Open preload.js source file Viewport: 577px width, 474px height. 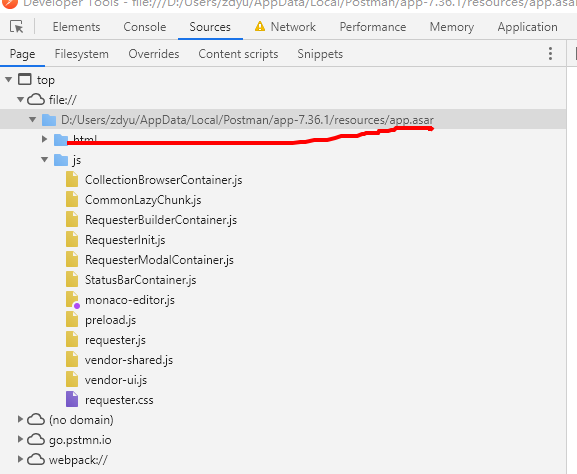pos(110,320)
